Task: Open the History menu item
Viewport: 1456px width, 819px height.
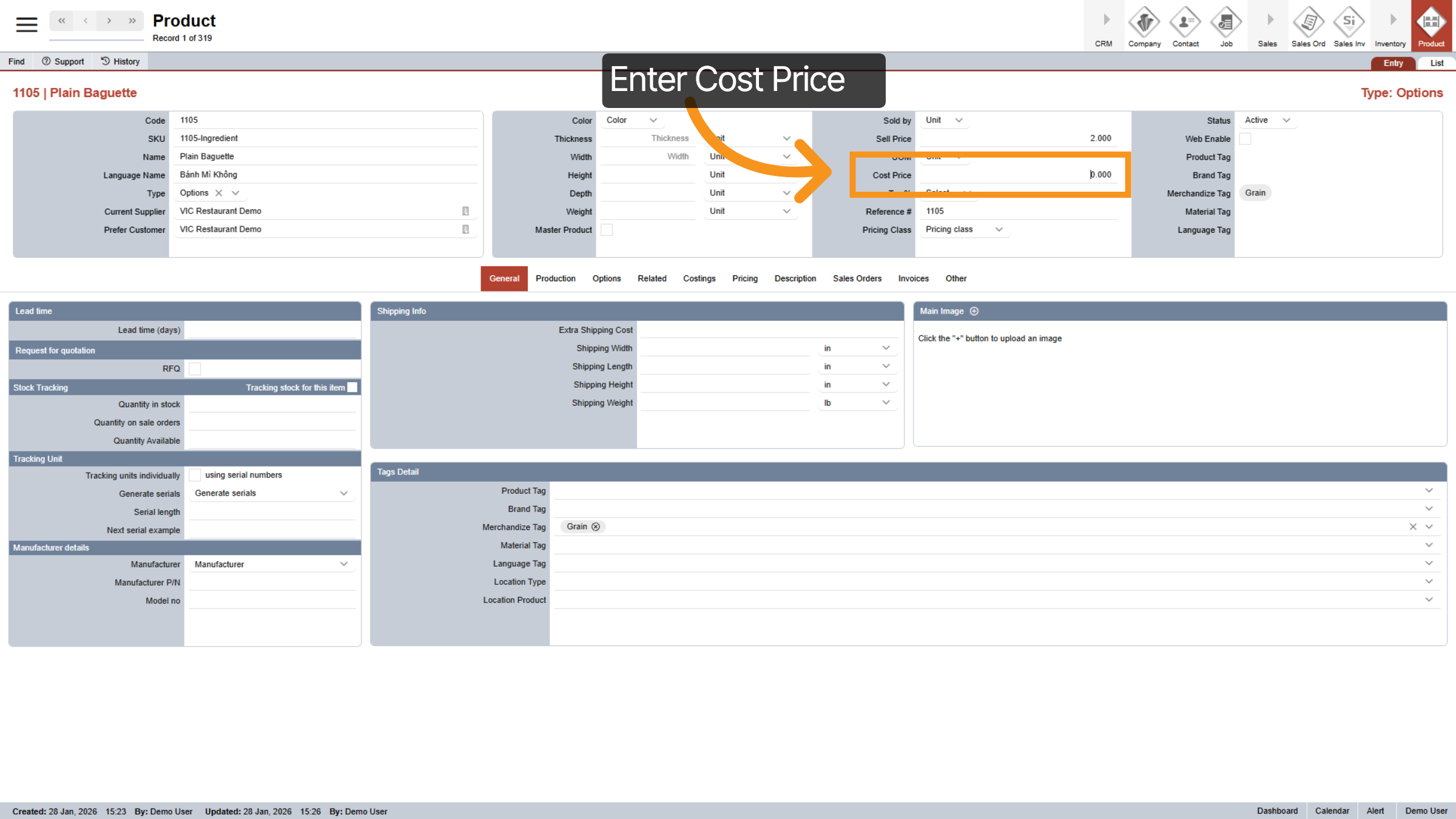Action: [x=120, y=61]
